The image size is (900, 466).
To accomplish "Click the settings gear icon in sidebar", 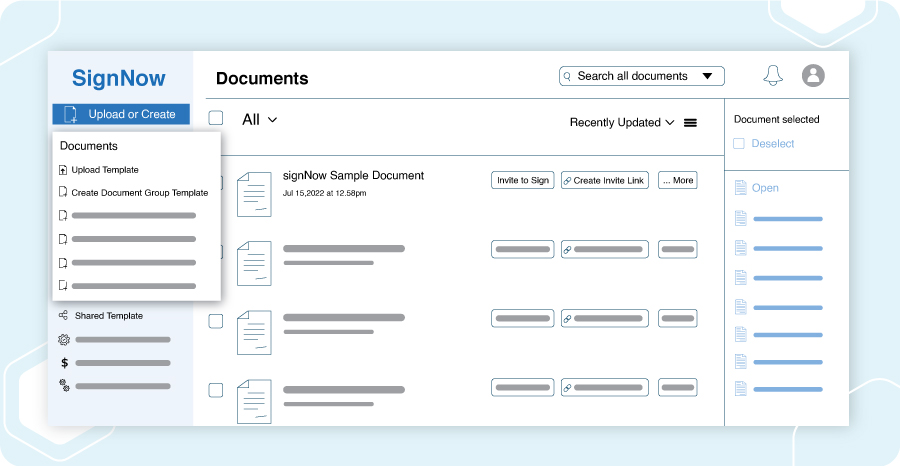I will point(64,340).
